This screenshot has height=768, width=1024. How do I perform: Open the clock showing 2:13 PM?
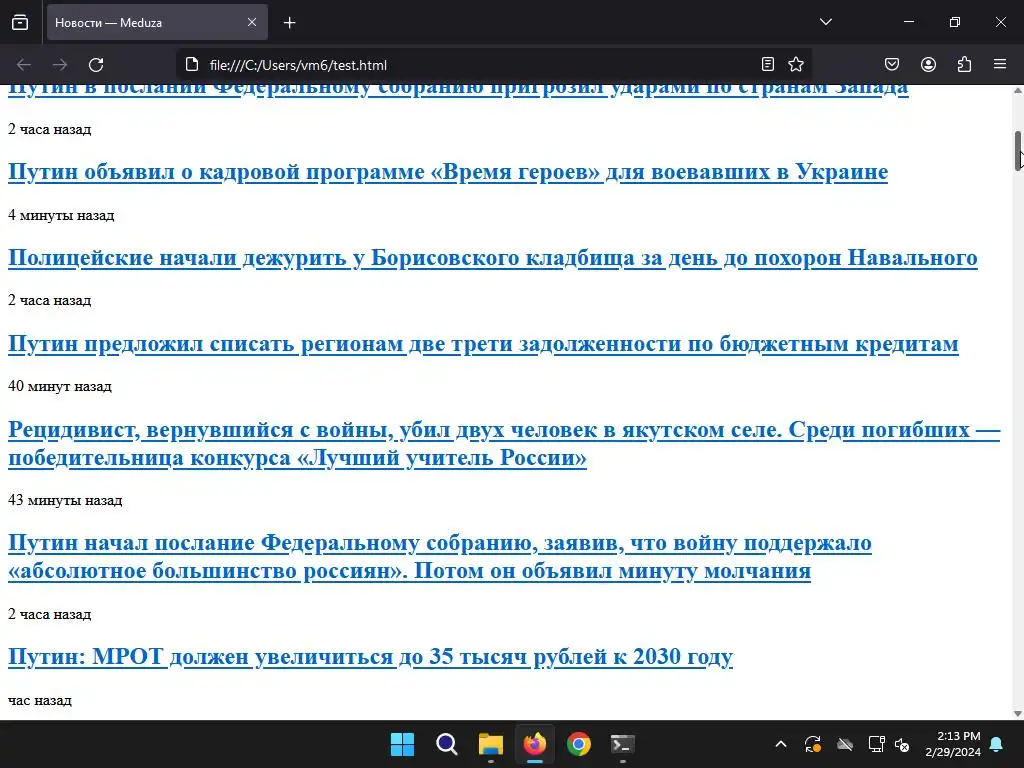(953, 744)
